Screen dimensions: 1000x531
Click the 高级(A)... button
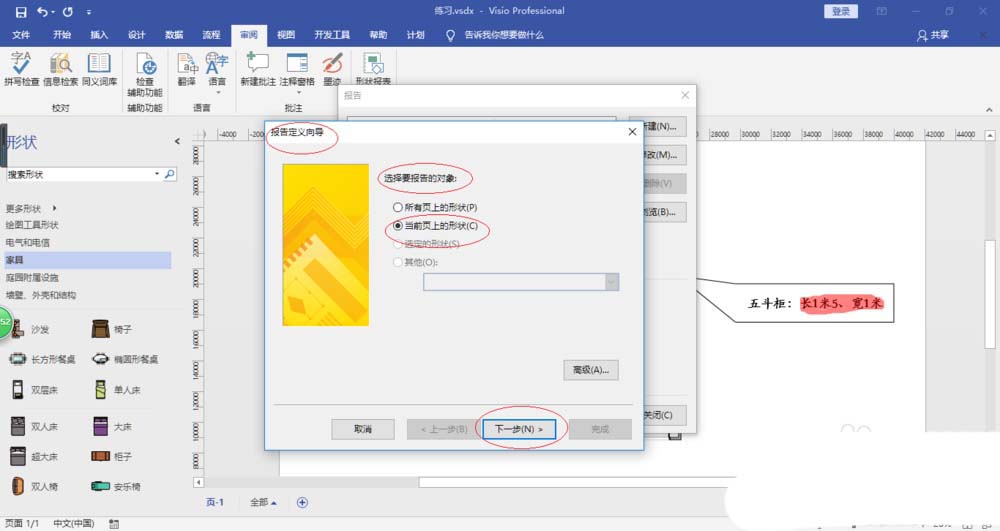(591, 370)
